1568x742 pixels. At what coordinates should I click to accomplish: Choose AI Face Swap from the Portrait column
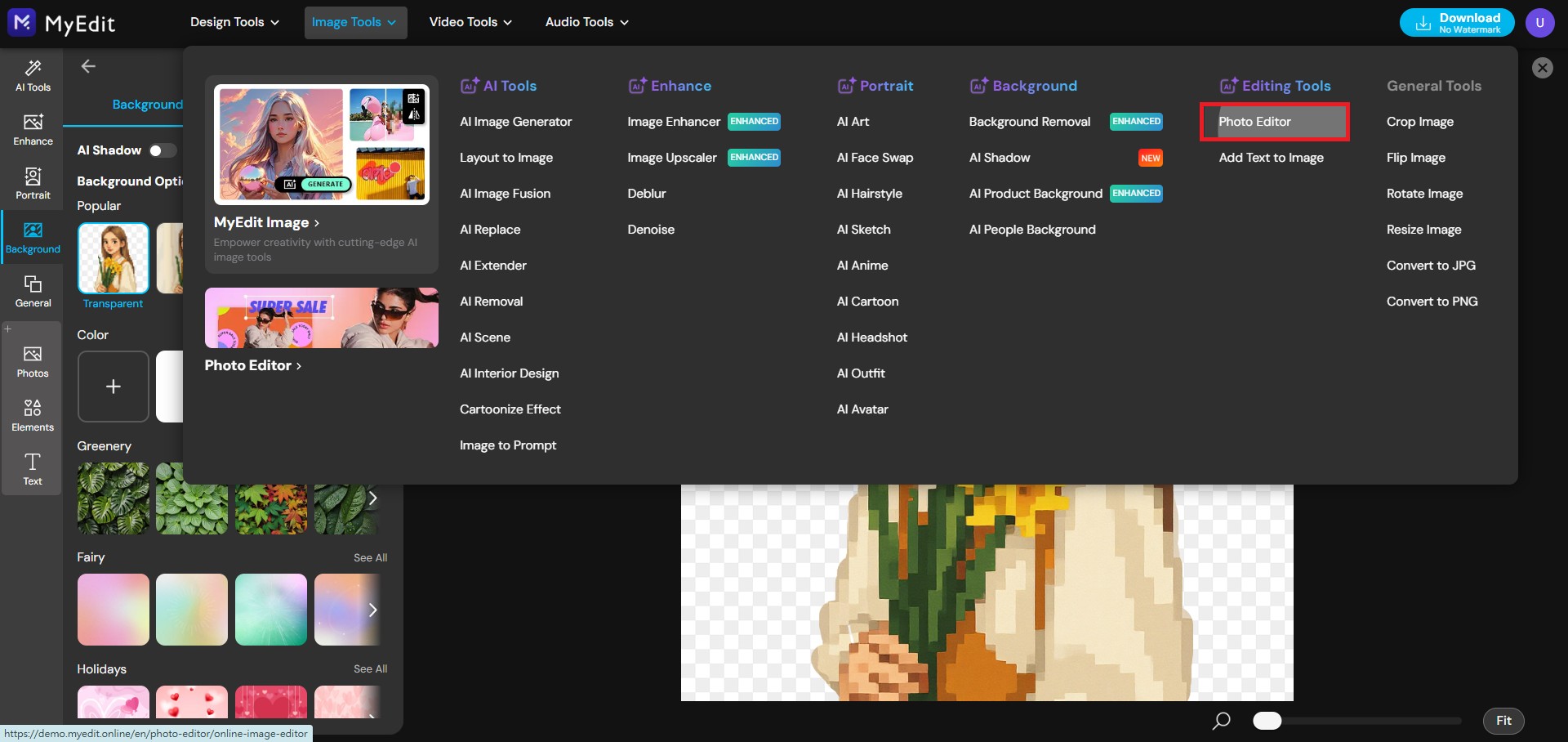[x=875, y=157]
